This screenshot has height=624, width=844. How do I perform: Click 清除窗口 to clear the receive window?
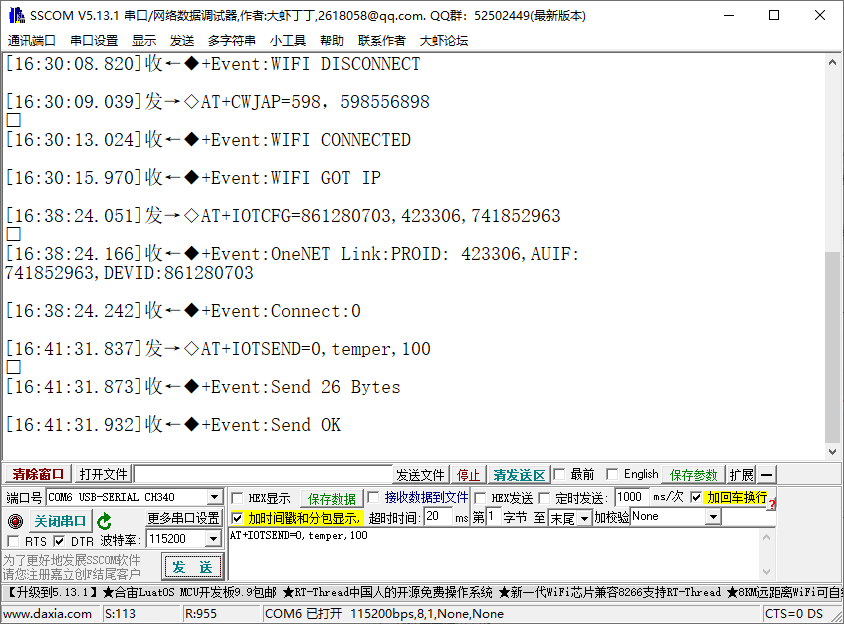pyautogui.click(x=37, y=473)
